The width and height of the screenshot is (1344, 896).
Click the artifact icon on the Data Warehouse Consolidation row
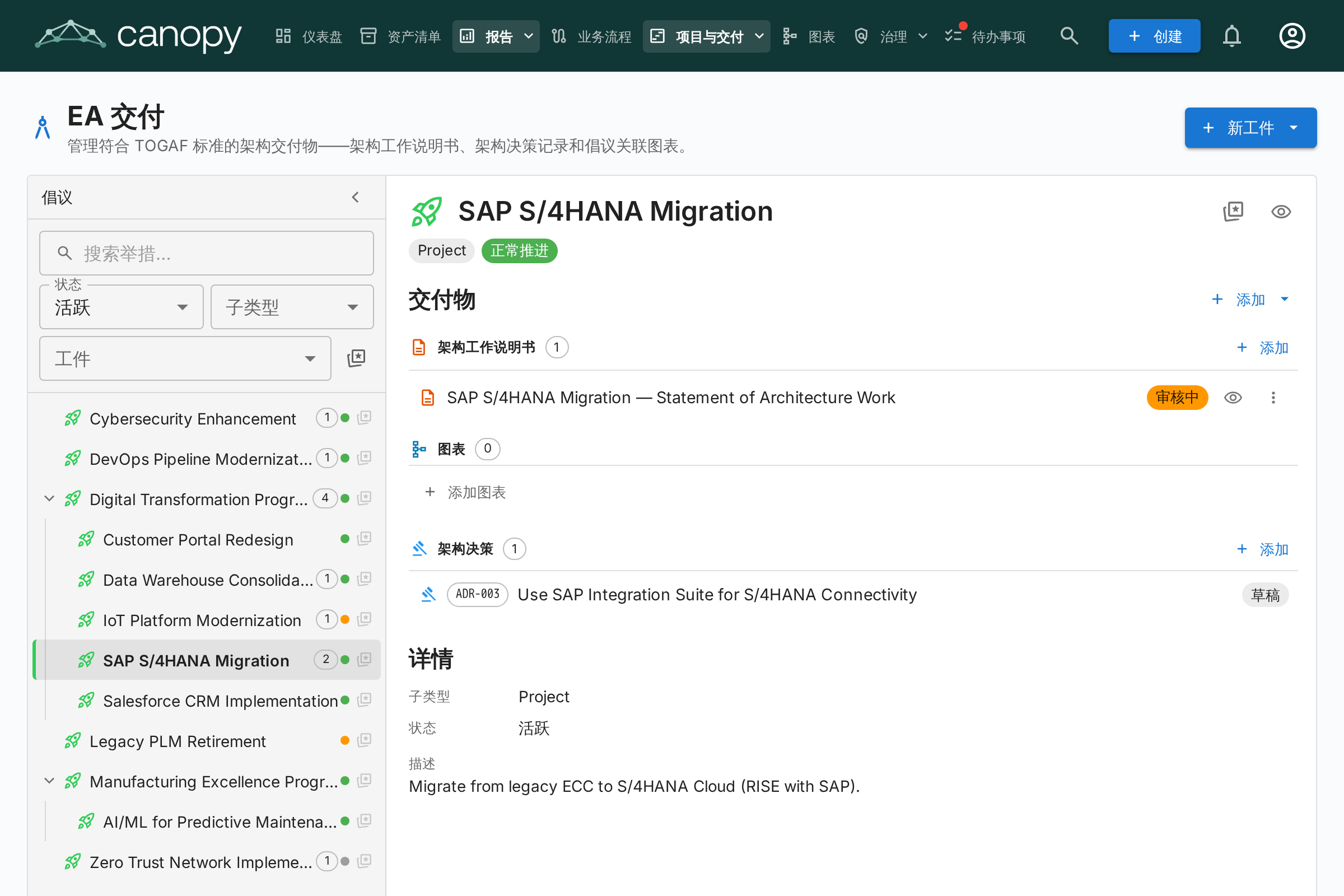[x=364, y=580]
